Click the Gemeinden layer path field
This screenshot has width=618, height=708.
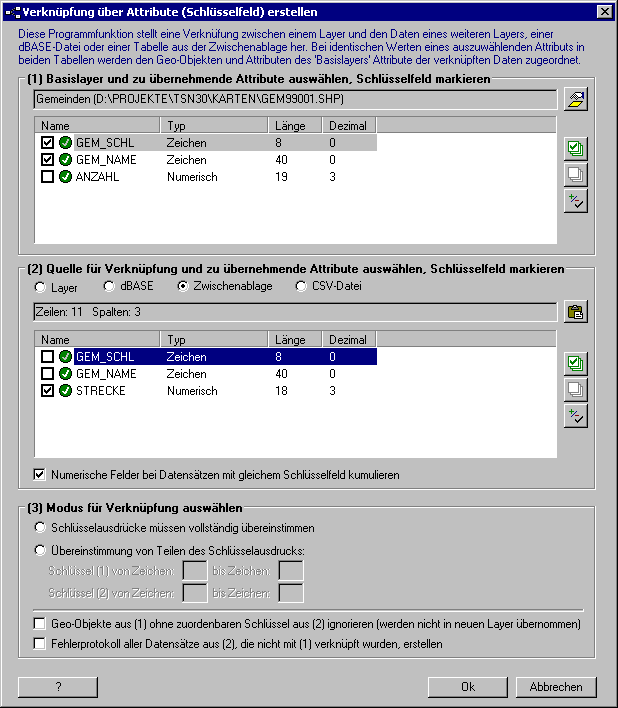click(x=295, y=99)
